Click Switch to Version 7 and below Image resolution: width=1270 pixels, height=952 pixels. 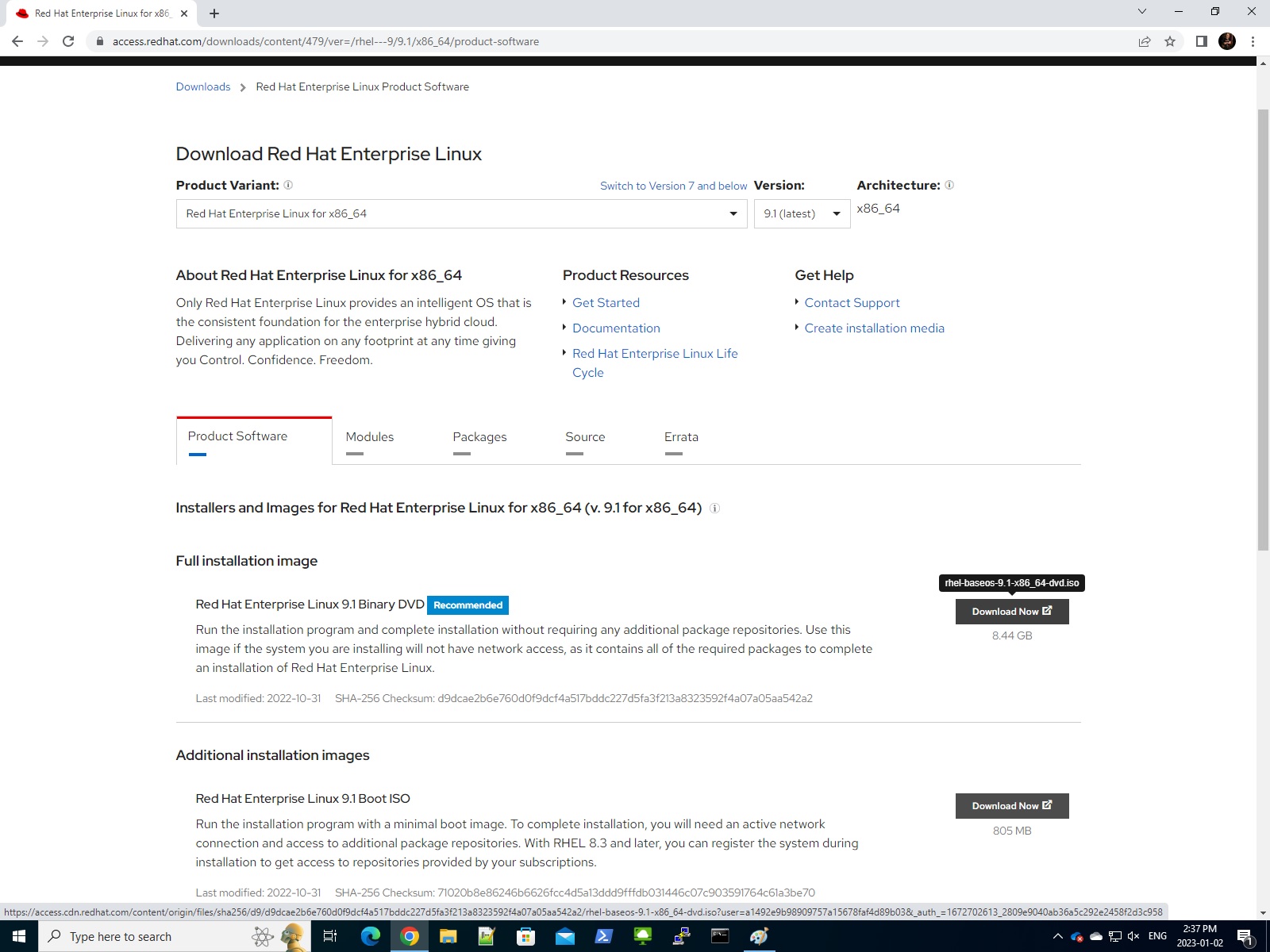click(x=673, y=186)
